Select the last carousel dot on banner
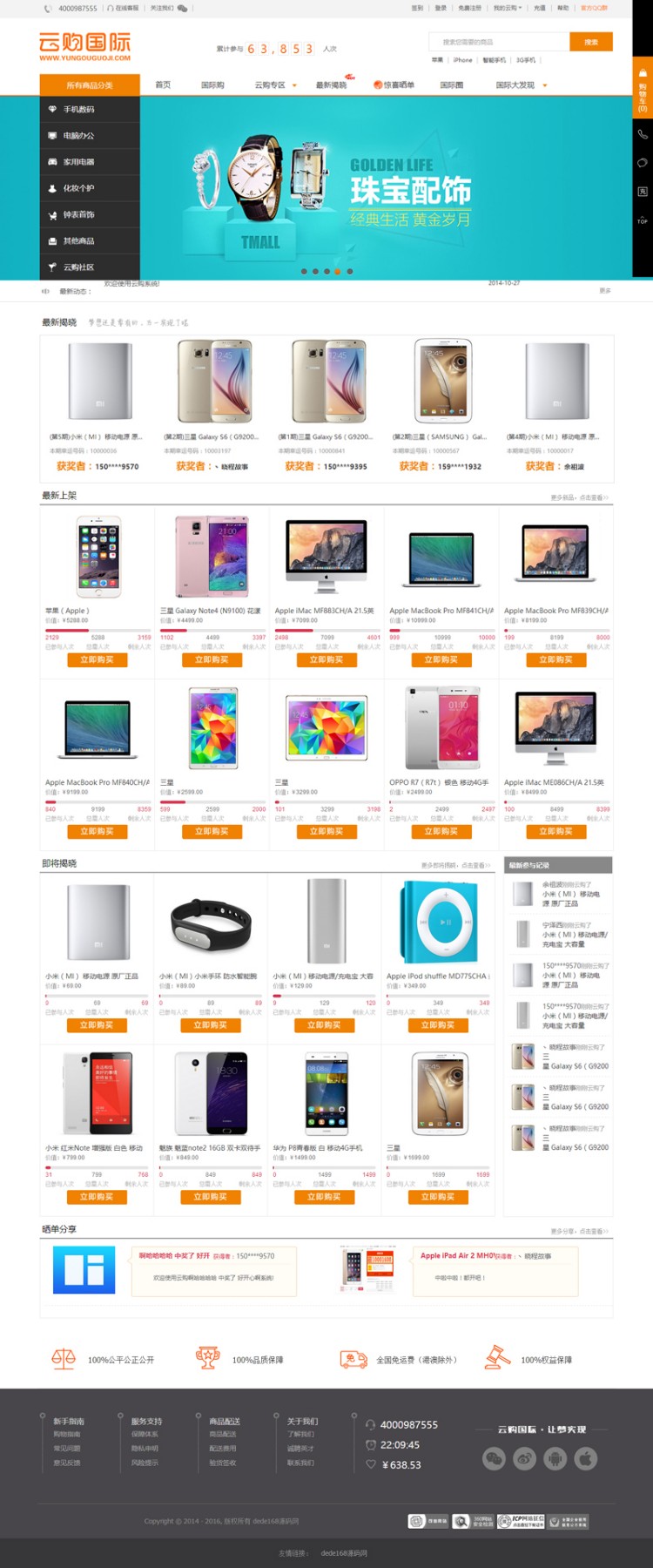Viewport: 653px width, 1568px height. pyautogui.click(x=350, y=271)
